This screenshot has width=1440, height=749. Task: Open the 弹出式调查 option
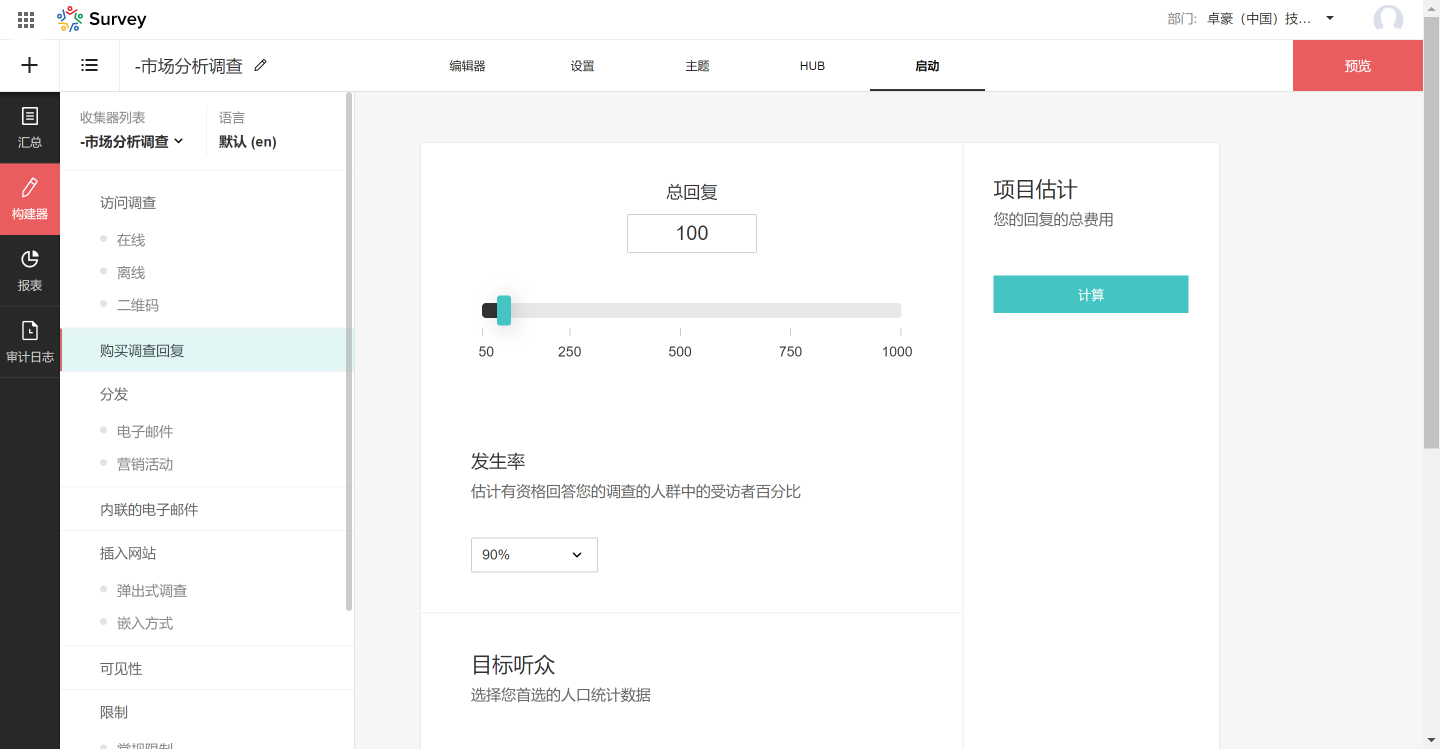click(152, 591)
